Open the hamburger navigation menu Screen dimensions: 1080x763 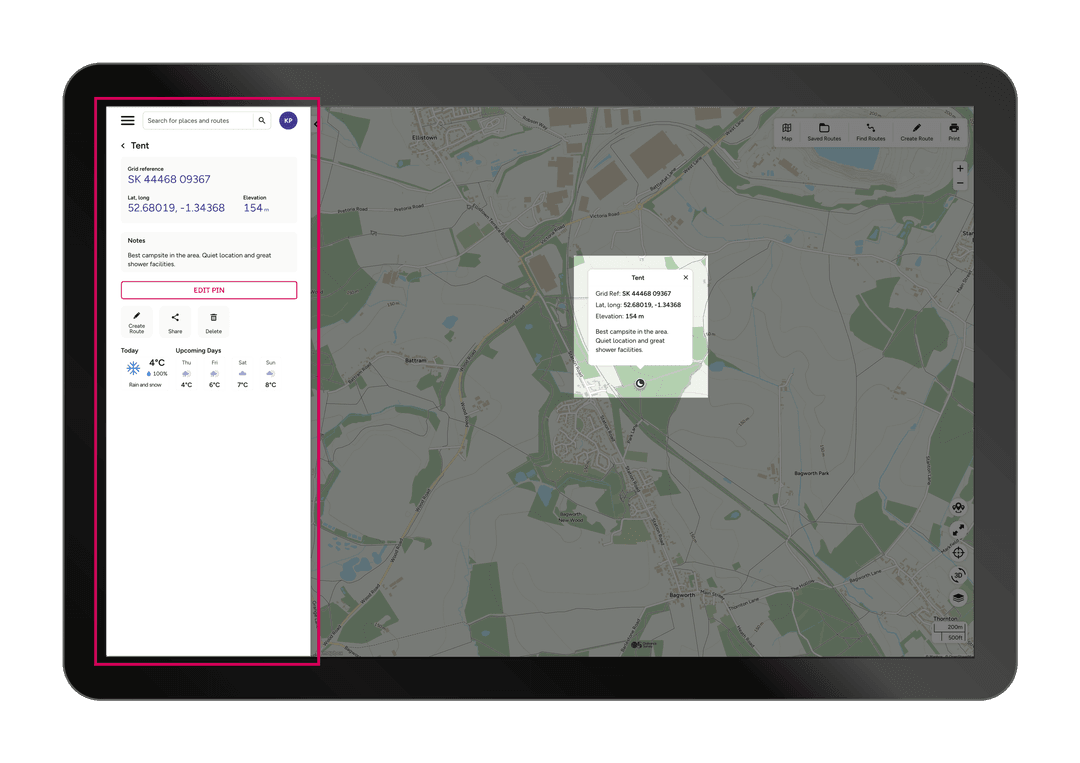click(x=127, y=120)
